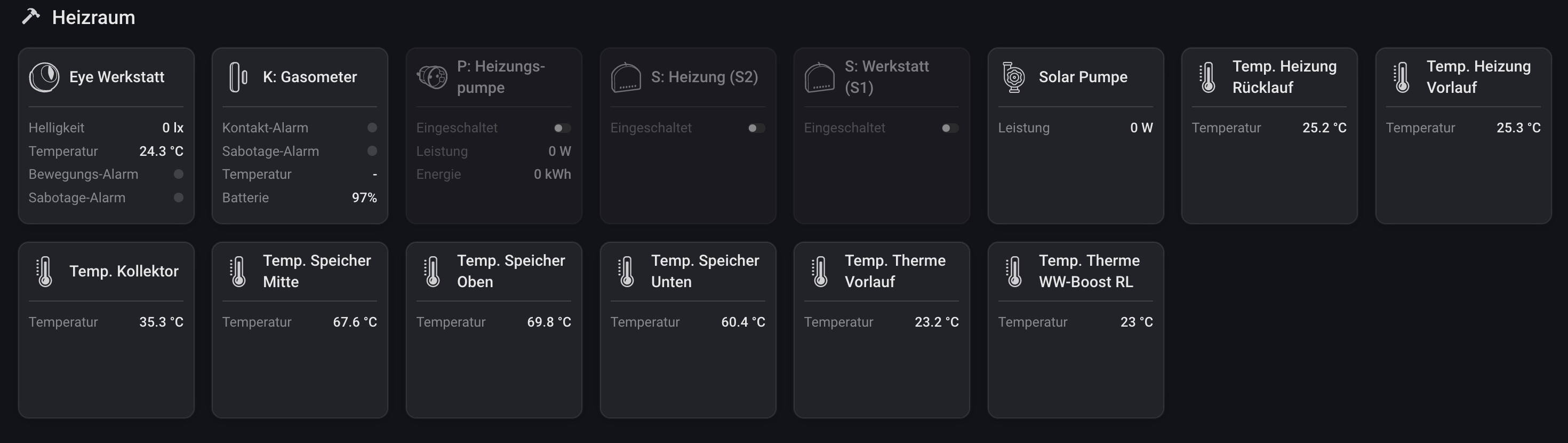Viewport: 1568px width, 443px height.
Task: Turn on the S: Werkstatt (S1) switch
Action: tap(949, 128)
